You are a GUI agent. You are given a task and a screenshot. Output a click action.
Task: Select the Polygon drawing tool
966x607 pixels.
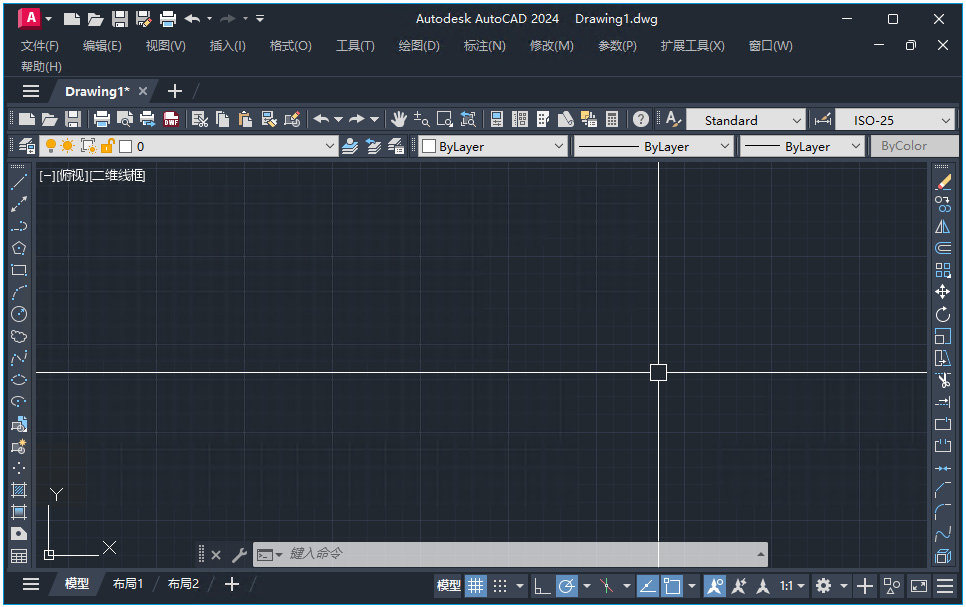[x=18, y=247]
